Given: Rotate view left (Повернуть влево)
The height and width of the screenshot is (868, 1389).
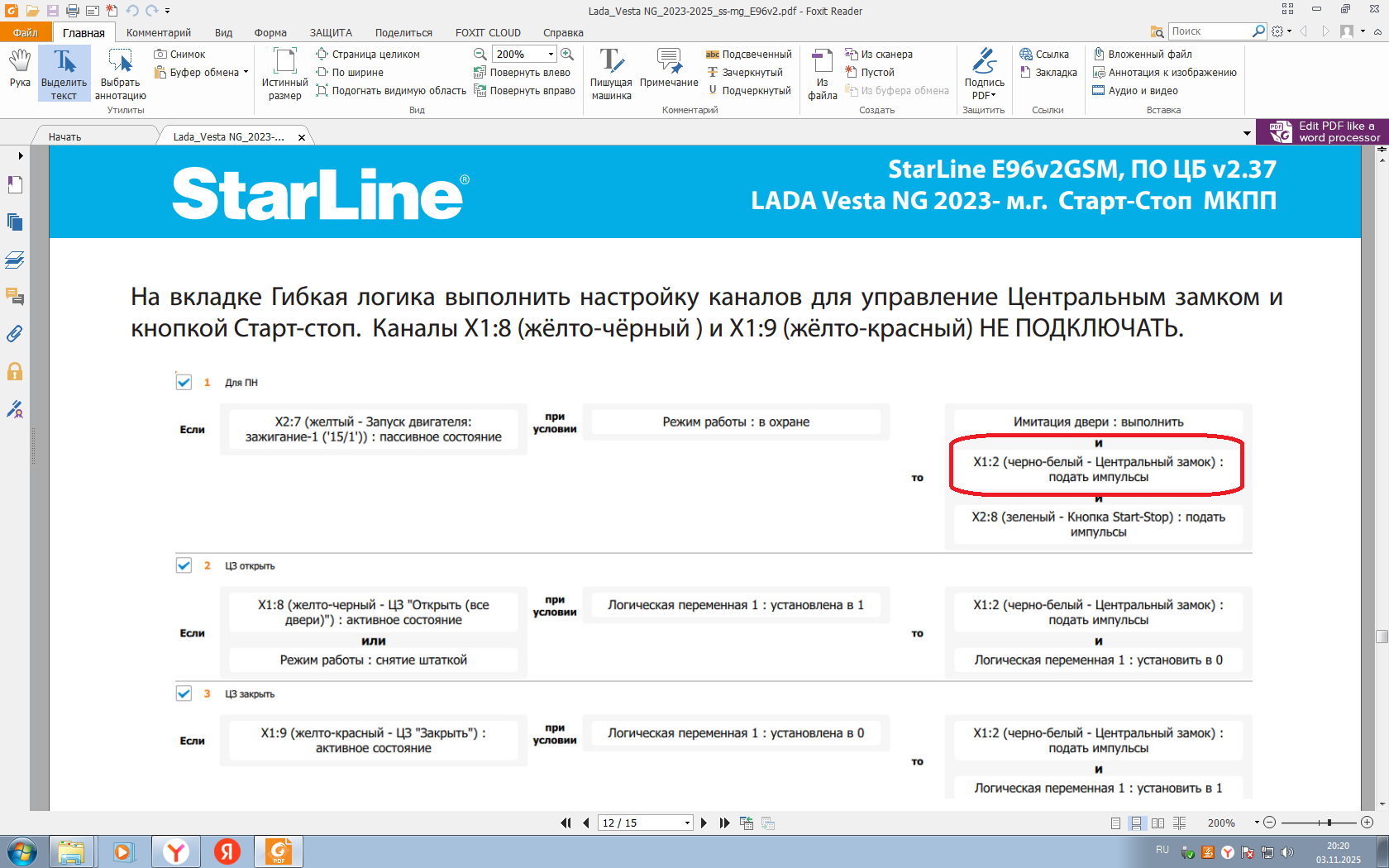Looking at the screenshot, I should tap(523, 73).
